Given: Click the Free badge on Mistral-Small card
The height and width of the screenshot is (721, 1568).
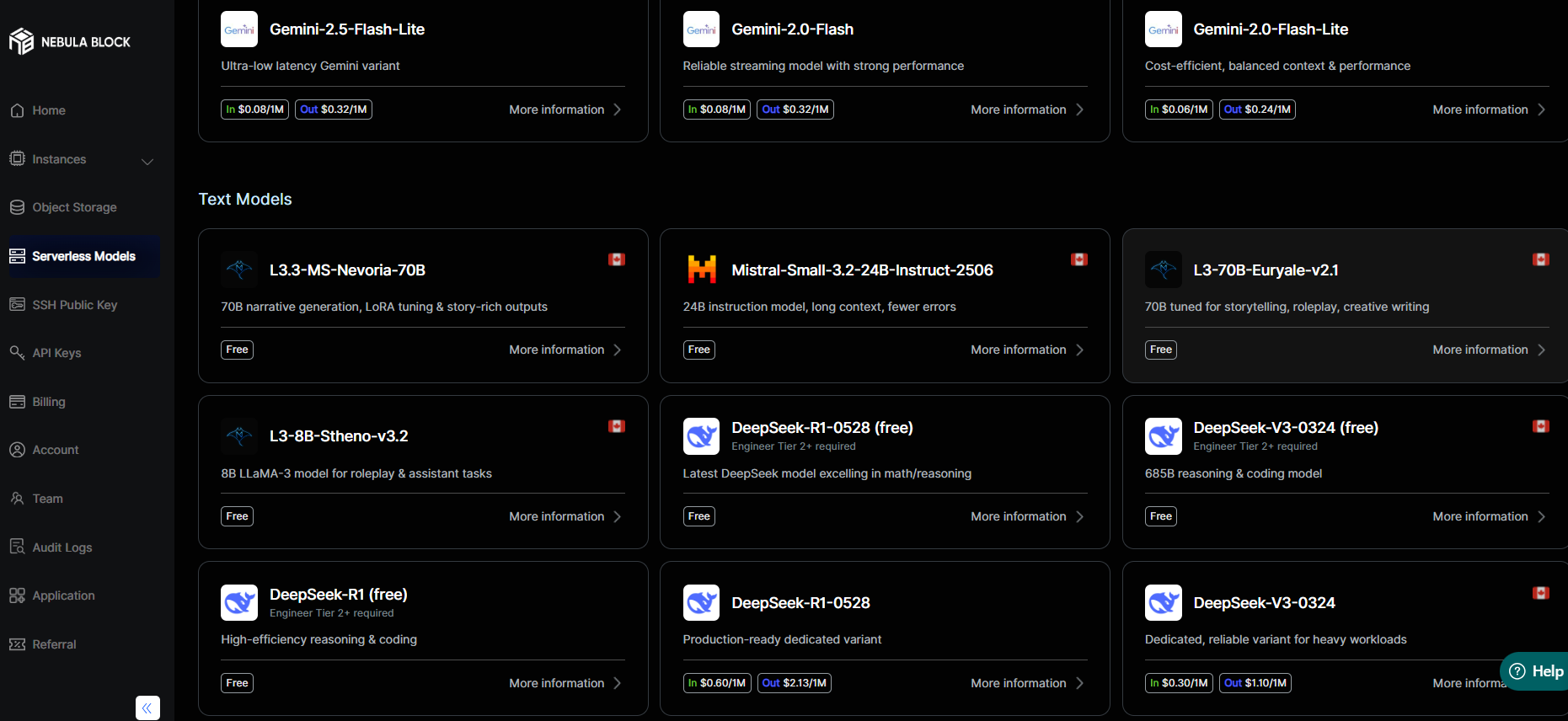Looking at the screenshot, I should 698,350.
